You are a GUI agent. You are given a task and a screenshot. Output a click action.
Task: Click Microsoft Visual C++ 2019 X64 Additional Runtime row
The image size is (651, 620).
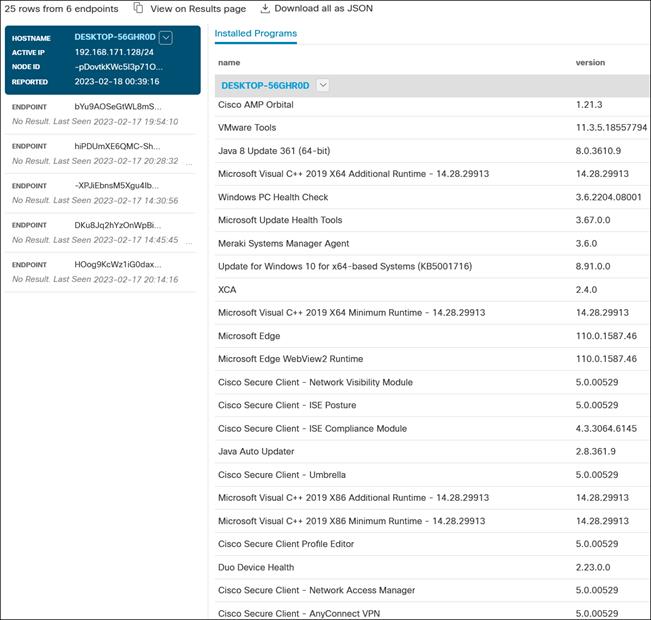tap(432, 174)
